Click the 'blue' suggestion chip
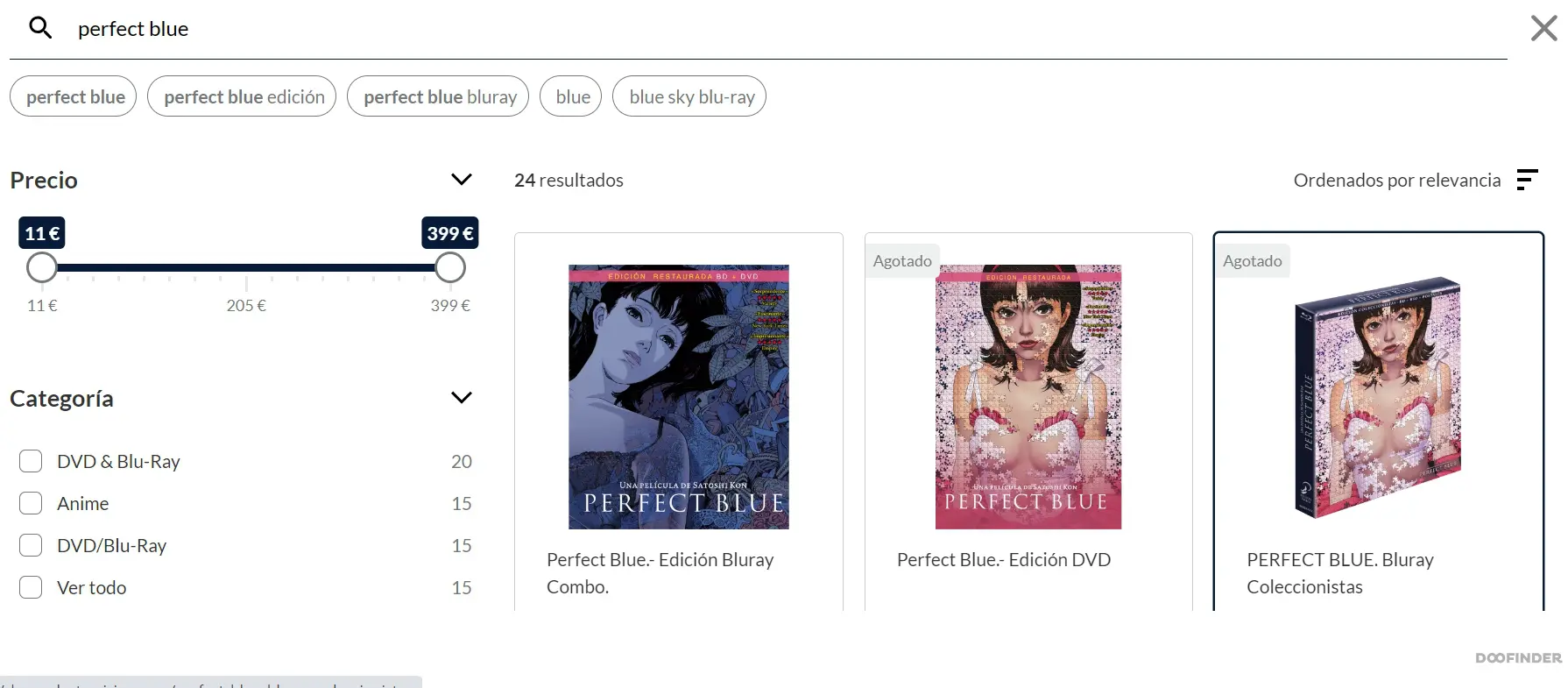The image size is (1568, 688). pos(572,96)
